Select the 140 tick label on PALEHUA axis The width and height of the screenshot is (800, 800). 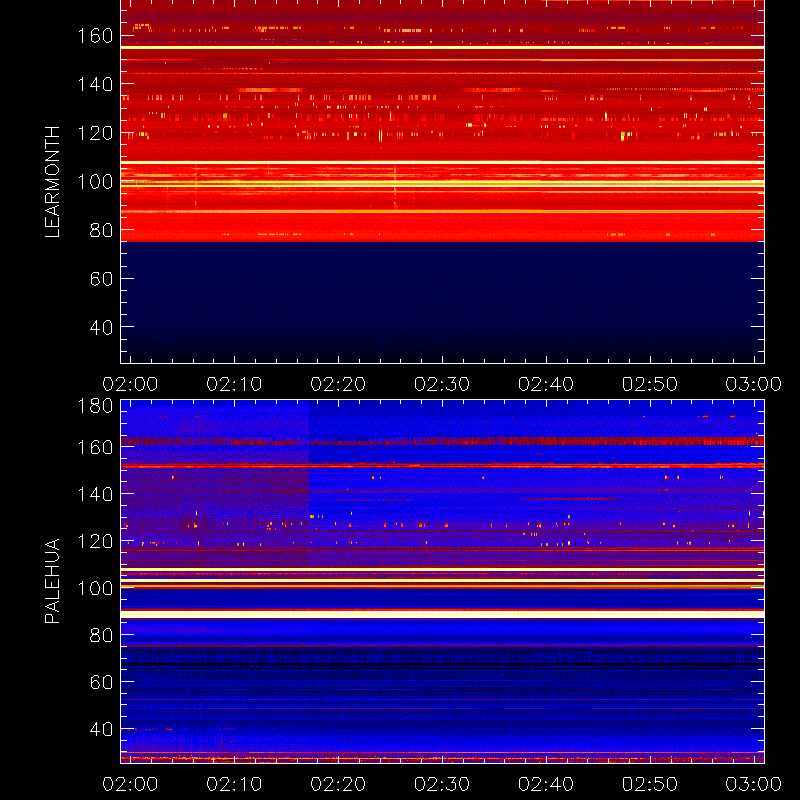click(95, 494)
